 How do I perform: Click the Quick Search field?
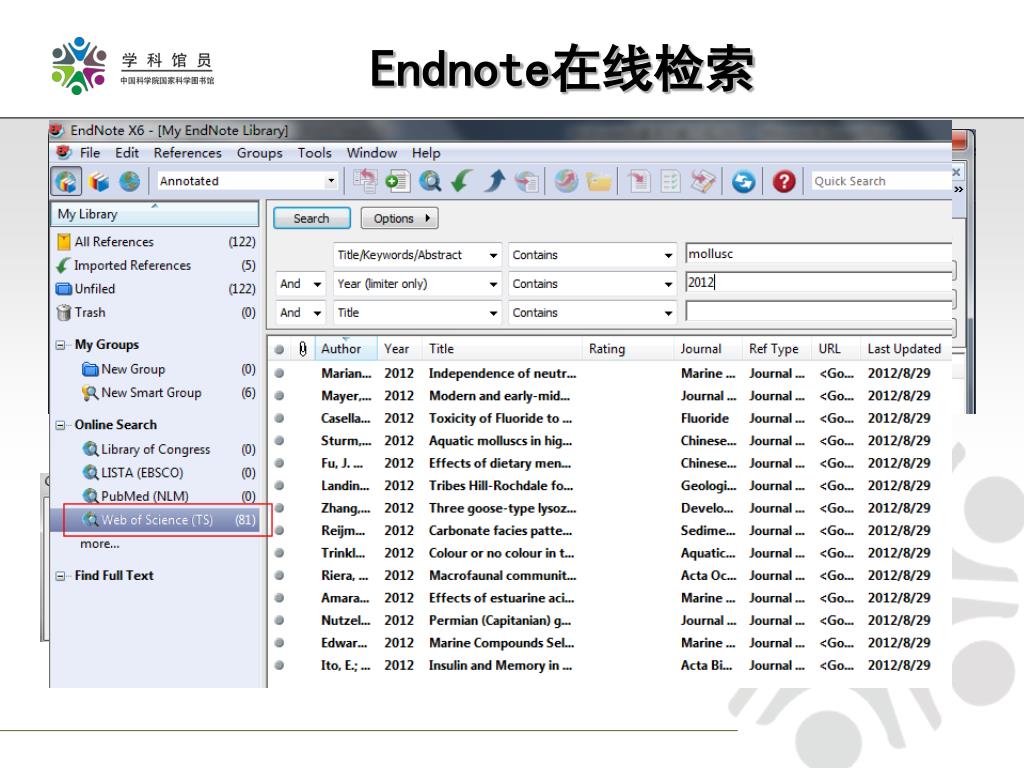point(880,181)
